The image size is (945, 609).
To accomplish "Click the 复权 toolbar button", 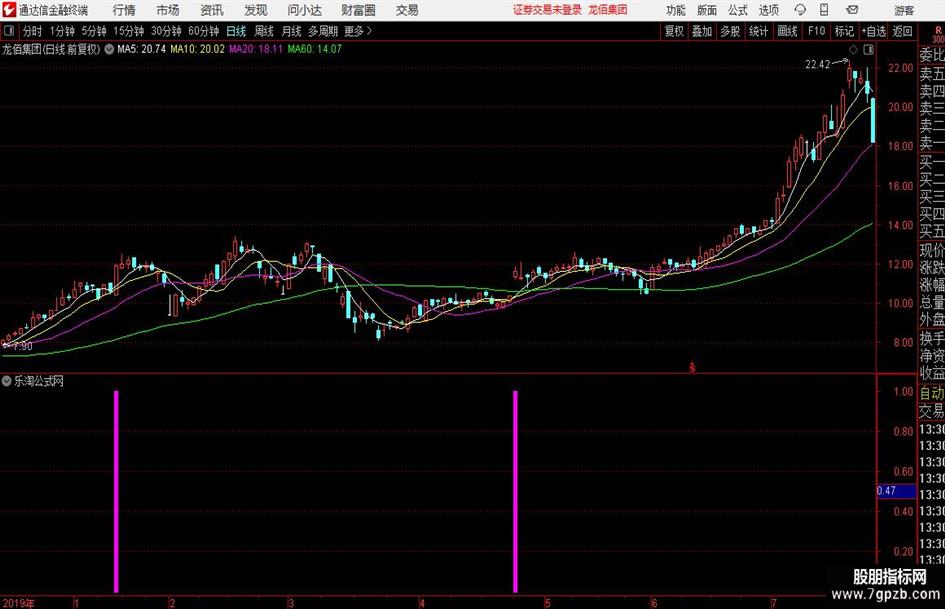I will click(x=674, y=31).
